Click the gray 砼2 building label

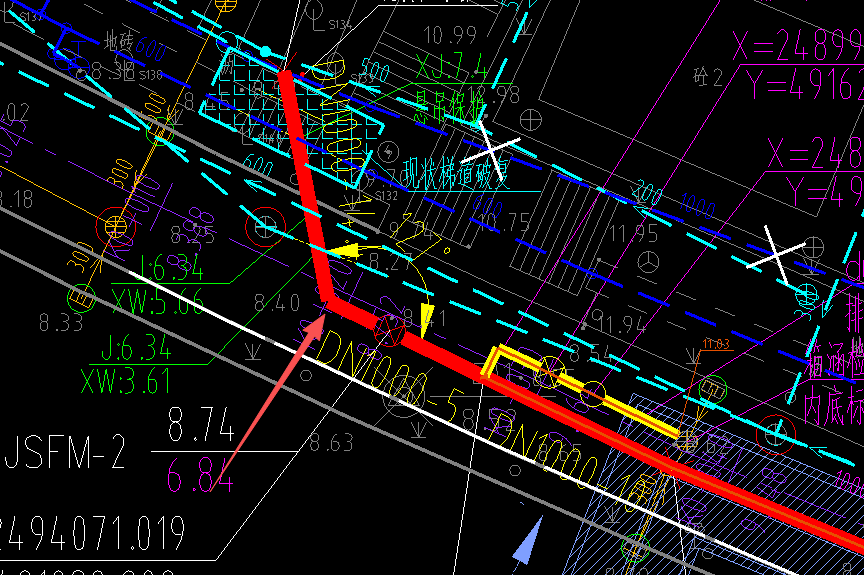click(708, 77)
